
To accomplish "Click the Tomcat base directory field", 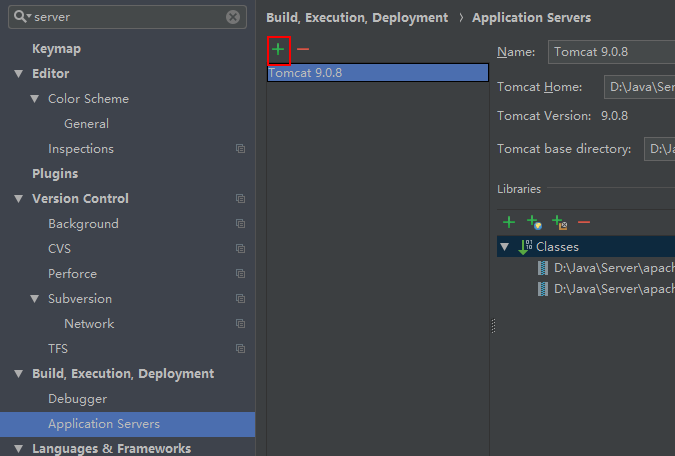I will tap(659, 149).
